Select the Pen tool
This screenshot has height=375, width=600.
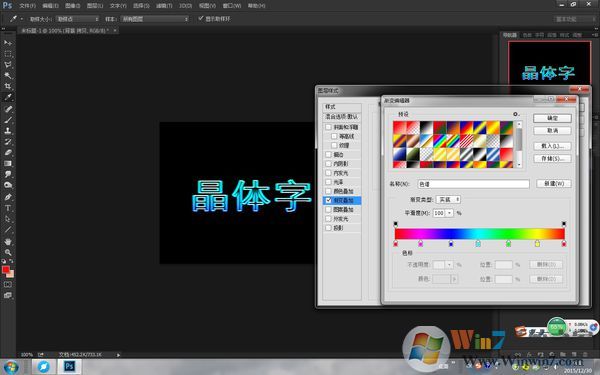click(8, 197)
